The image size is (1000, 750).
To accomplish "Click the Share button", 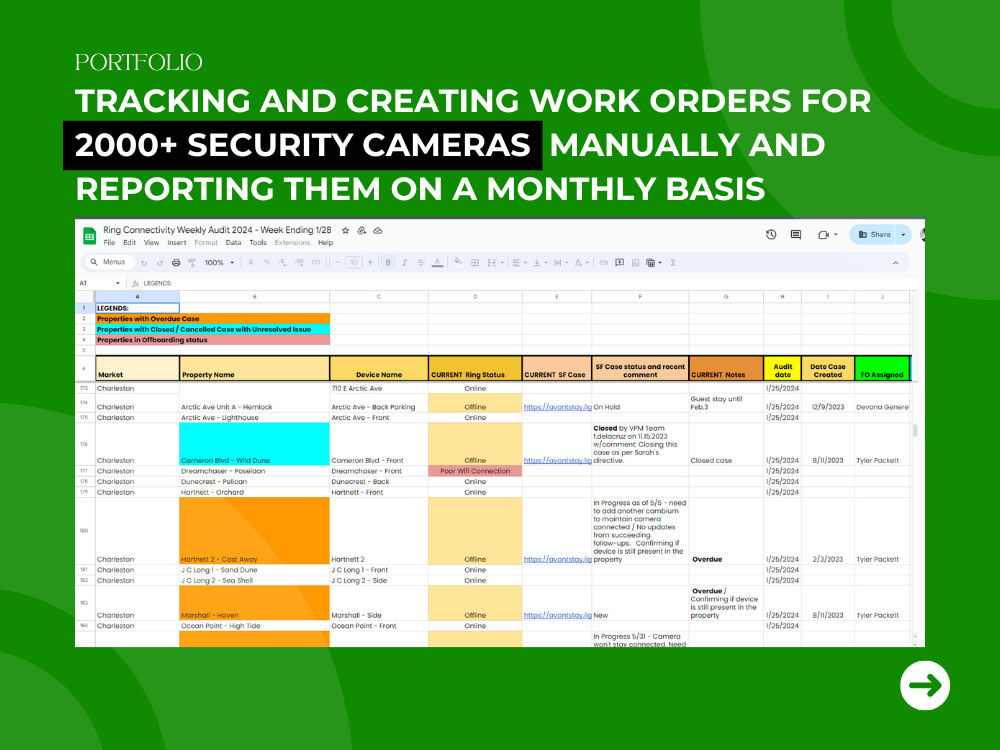I will 874,235.
